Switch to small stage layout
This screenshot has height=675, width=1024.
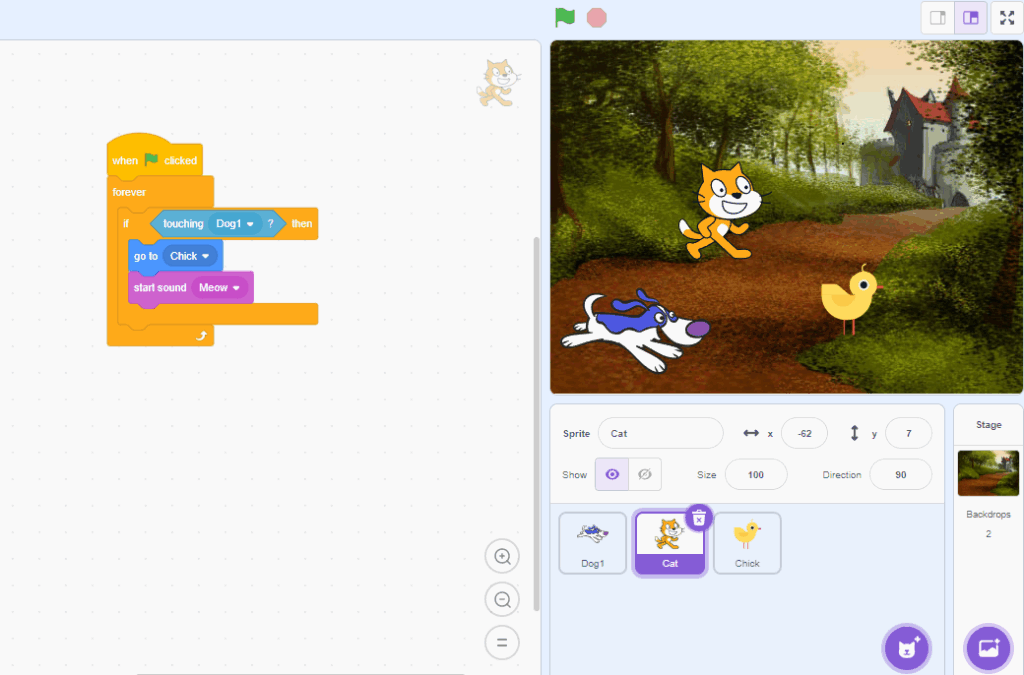[938, 18]
